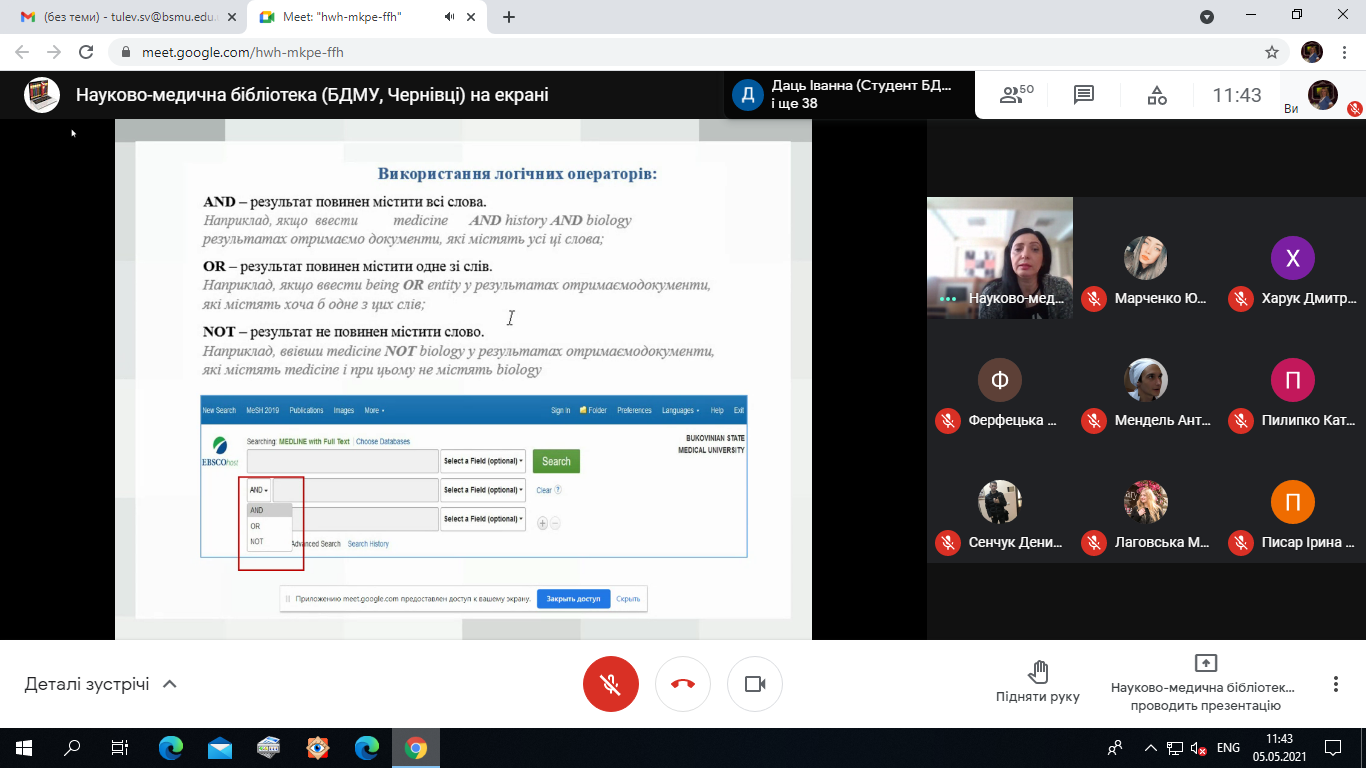Toggle the camera on

click(755, 684)
